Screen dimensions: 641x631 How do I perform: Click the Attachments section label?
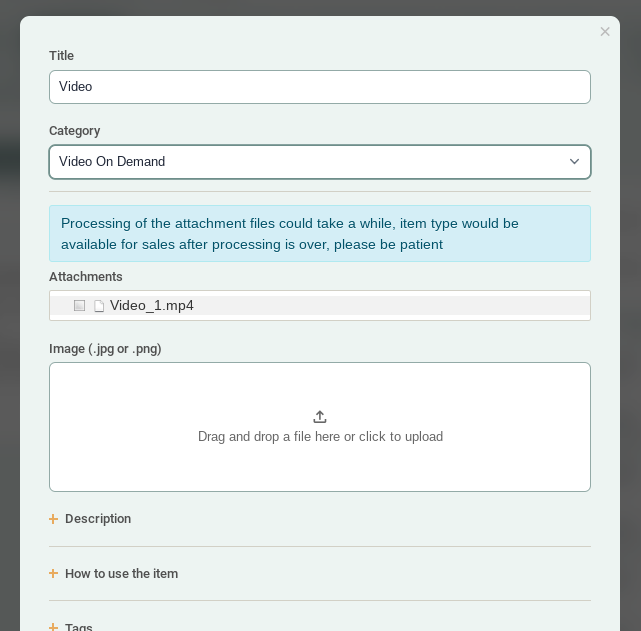point(86,277)
